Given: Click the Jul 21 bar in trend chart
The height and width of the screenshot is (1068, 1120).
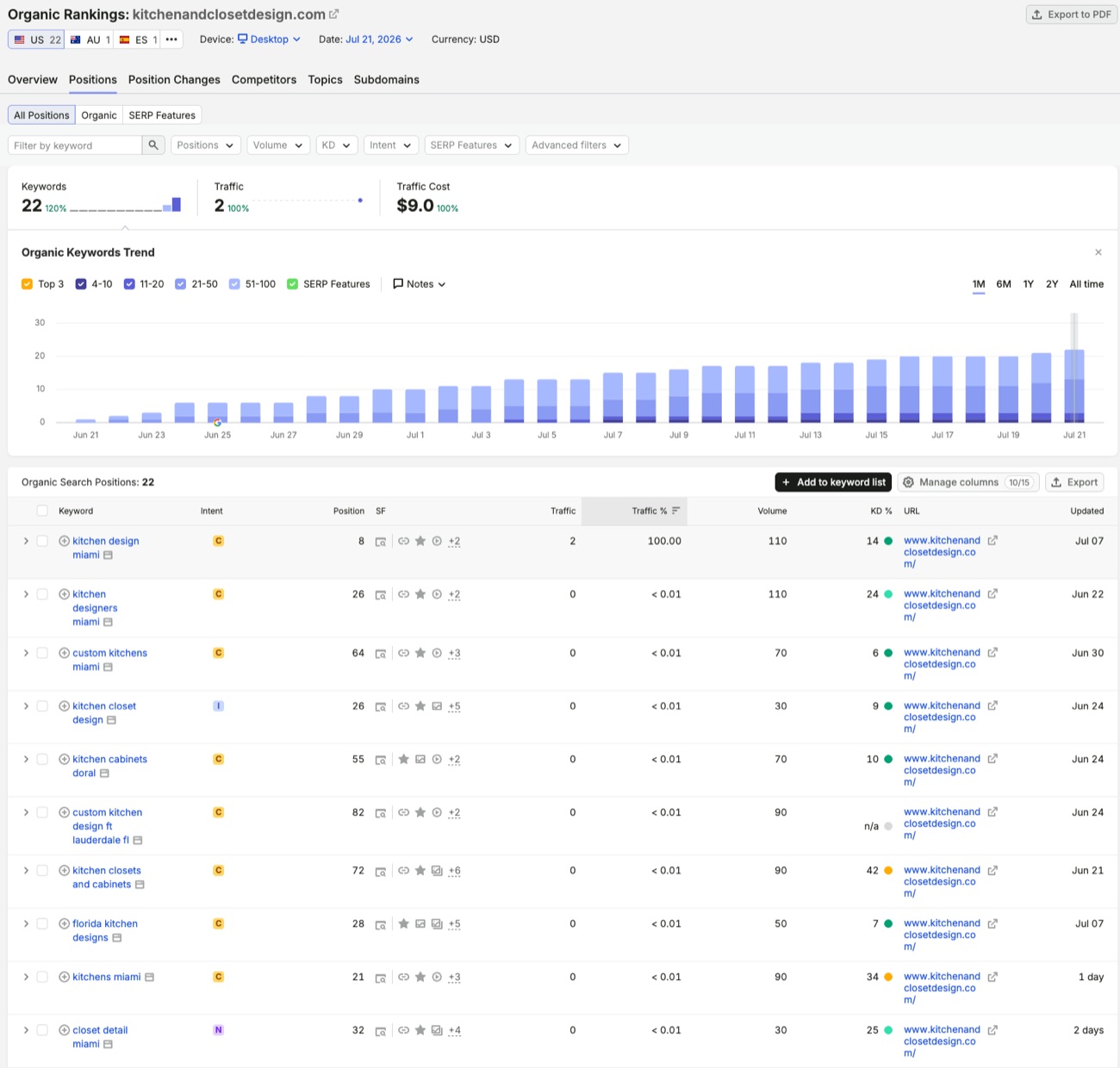Looking at the screenshot, I should coord(1074,386).
